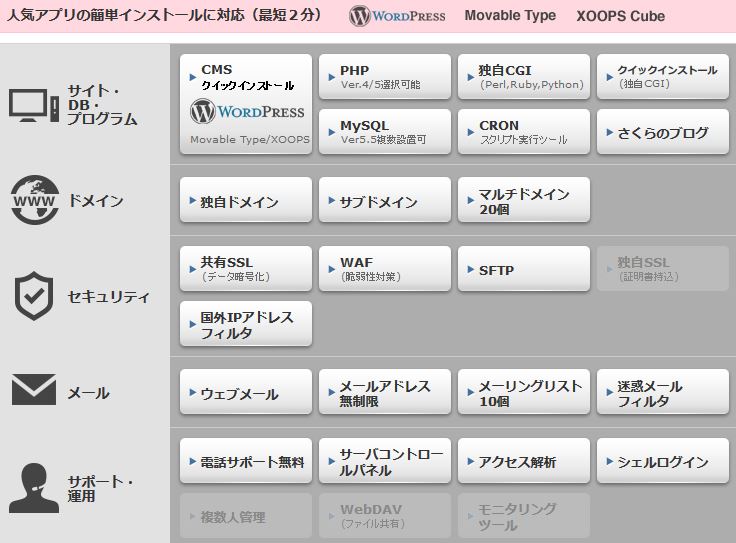
Task: Click the WordPress logo inside CMS tile
Action: coord(246,111)
